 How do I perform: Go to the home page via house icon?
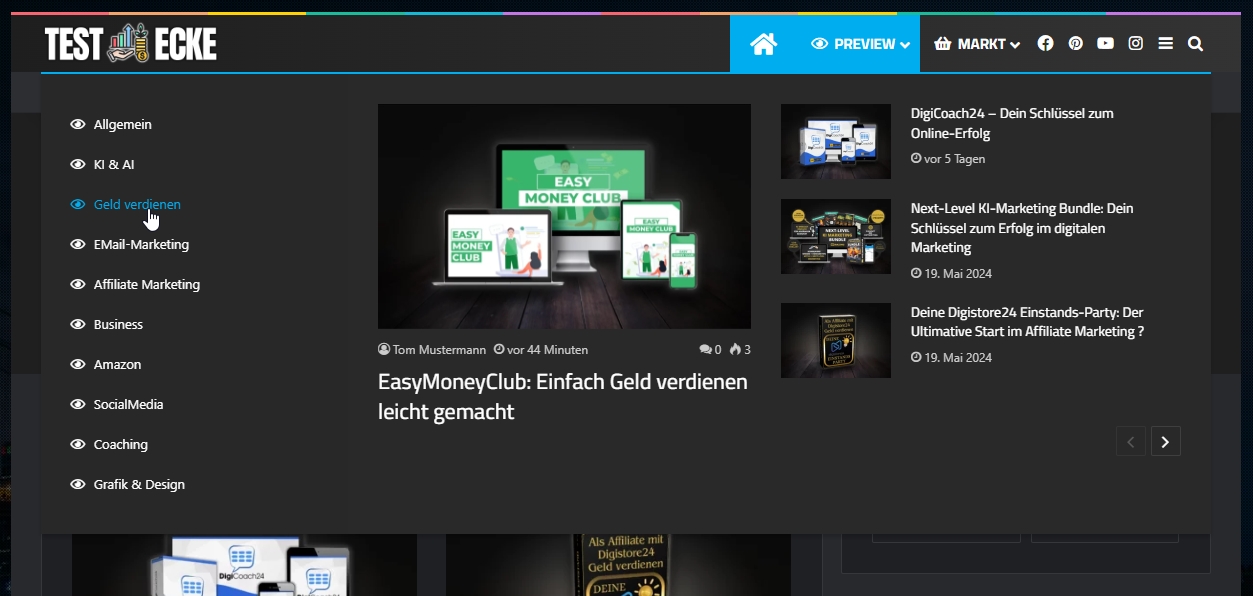[764, 44]
